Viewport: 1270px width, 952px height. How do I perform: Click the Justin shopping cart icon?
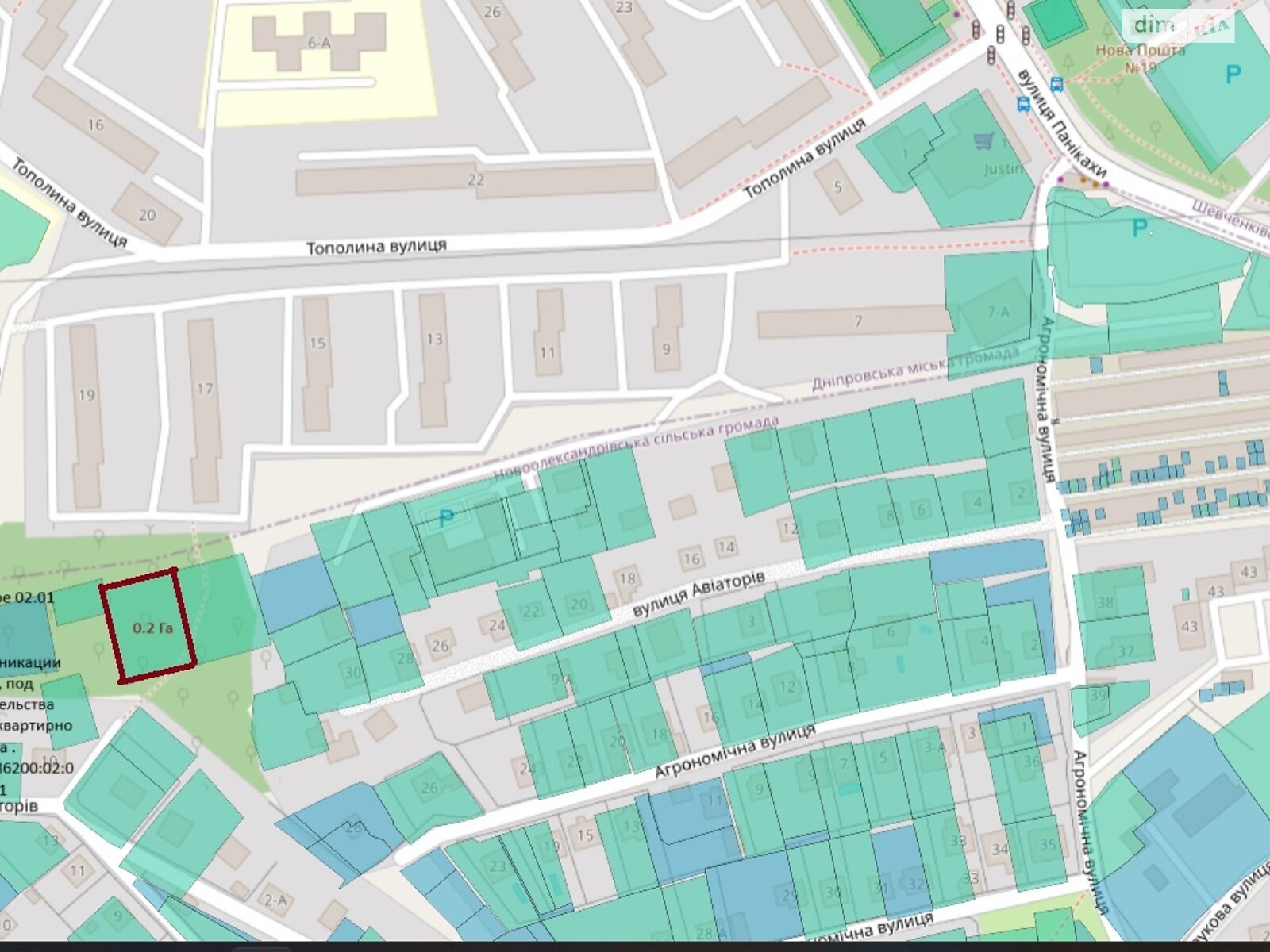coord(983,141)
